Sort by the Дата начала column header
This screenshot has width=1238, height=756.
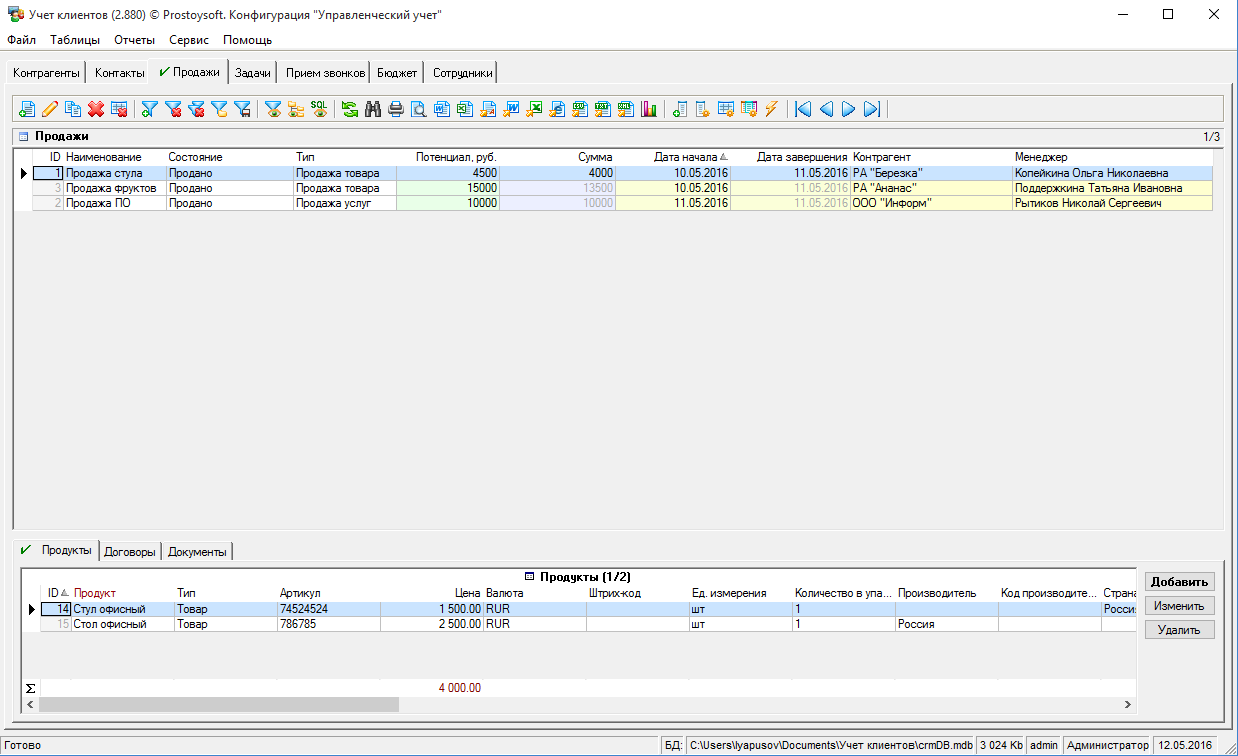[x=685, y=157]
